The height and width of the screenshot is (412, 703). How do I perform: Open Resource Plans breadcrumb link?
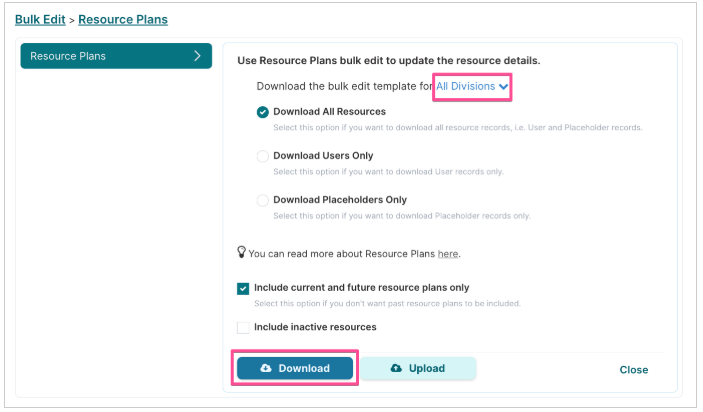pos(123,20)
